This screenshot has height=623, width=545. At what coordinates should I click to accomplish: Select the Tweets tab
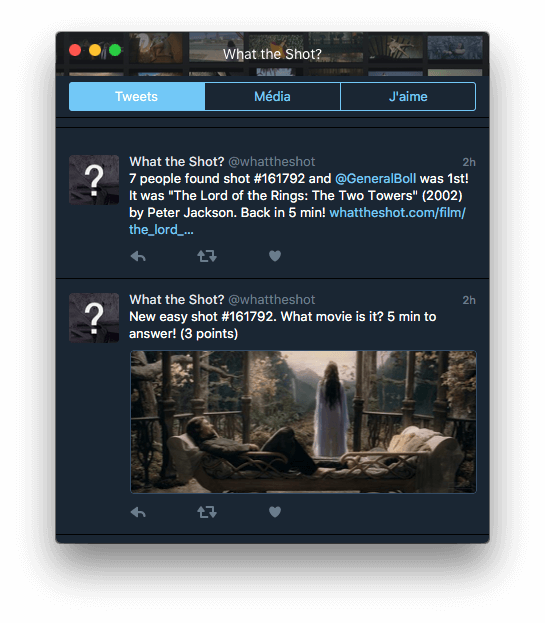coord(137,97)
